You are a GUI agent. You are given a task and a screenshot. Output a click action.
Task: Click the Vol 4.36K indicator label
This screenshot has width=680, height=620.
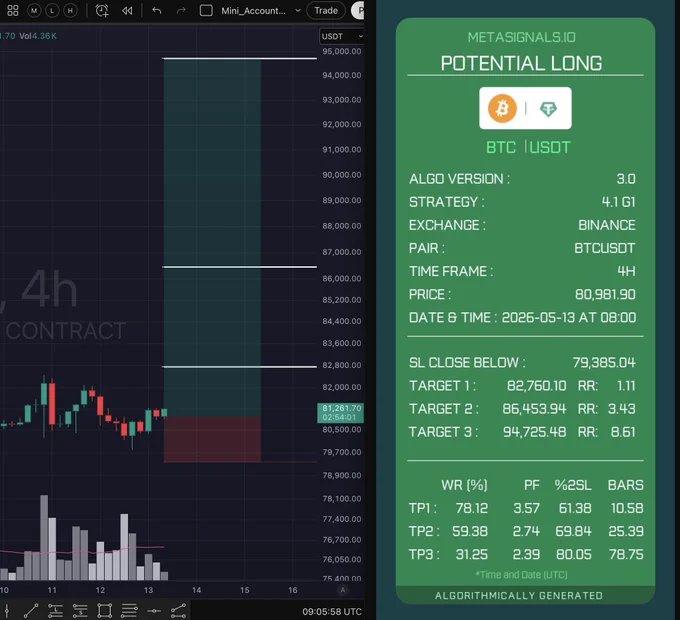click(x=38, y=36)
